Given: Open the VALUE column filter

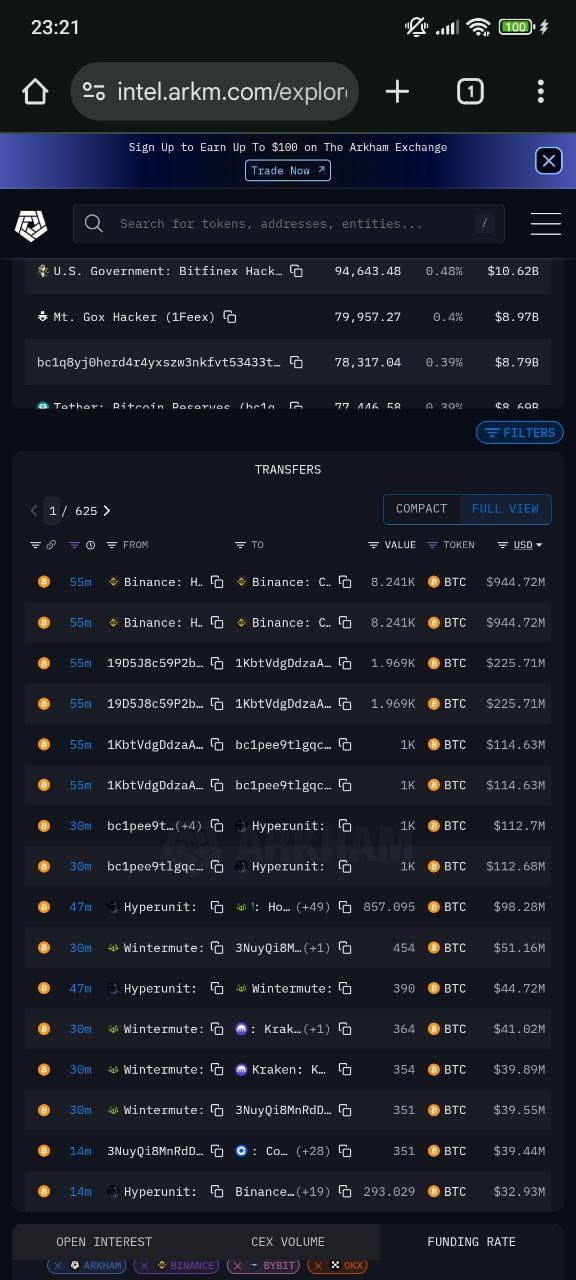Looking at the screenshot, I should (392, 545).
